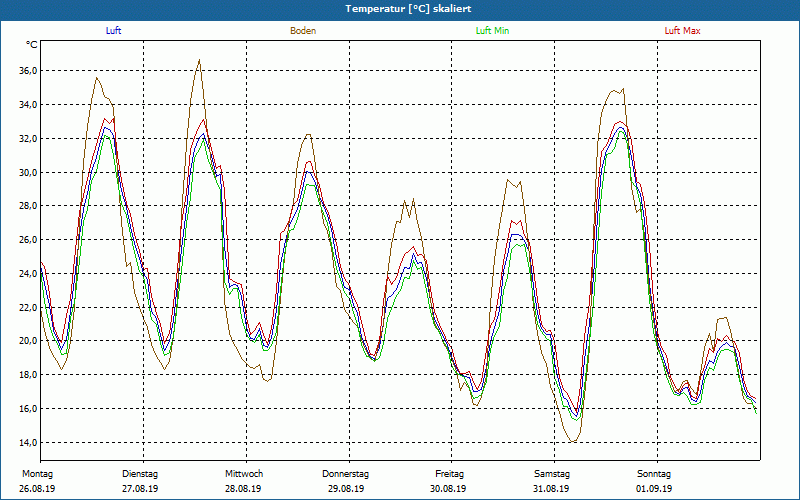This screenshot has width=800, height=500.
Task: Click the 'Samstag' day label
Action: tap(552, 474)
